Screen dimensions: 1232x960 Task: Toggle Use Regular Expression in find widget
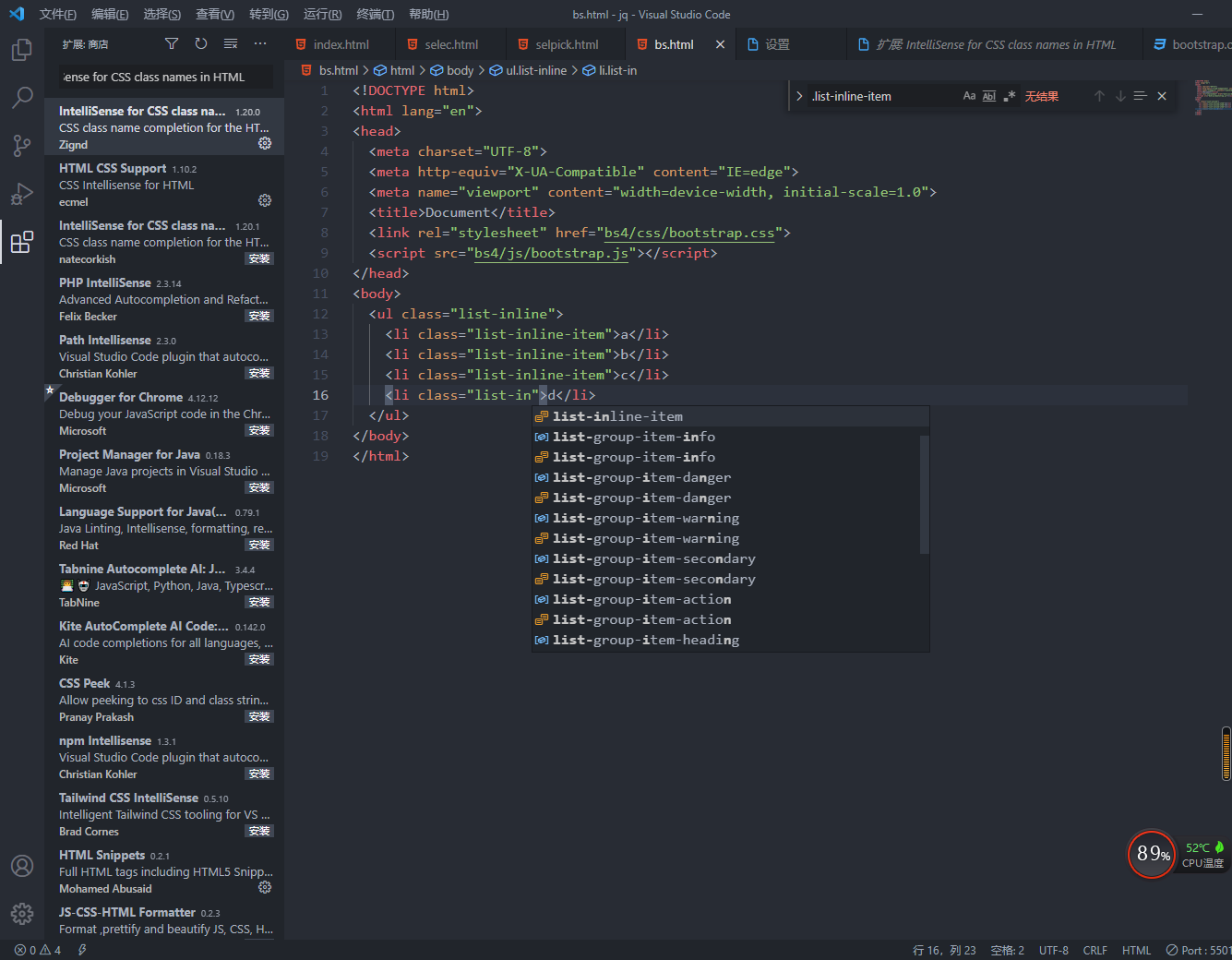1010,96
